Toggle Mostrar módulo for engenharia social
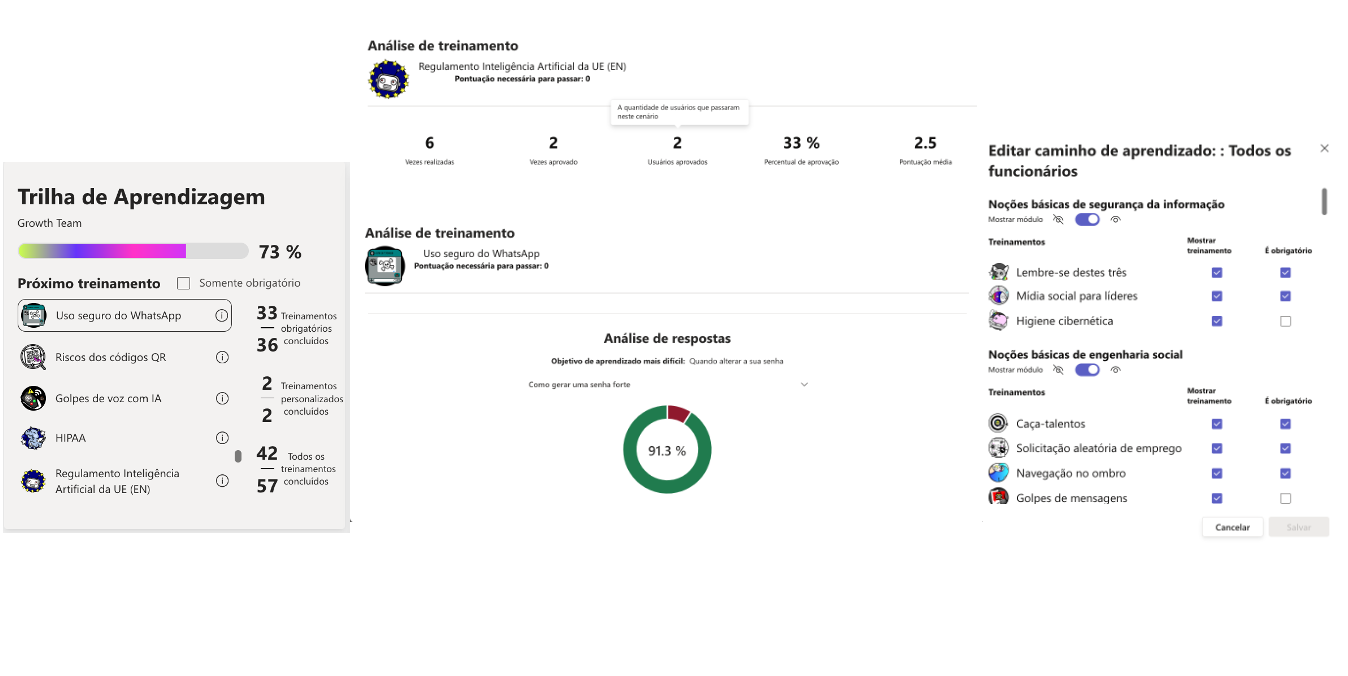Image resolution: width=1348 pixels, height=676 pixels. click(x=1087, y=370)
